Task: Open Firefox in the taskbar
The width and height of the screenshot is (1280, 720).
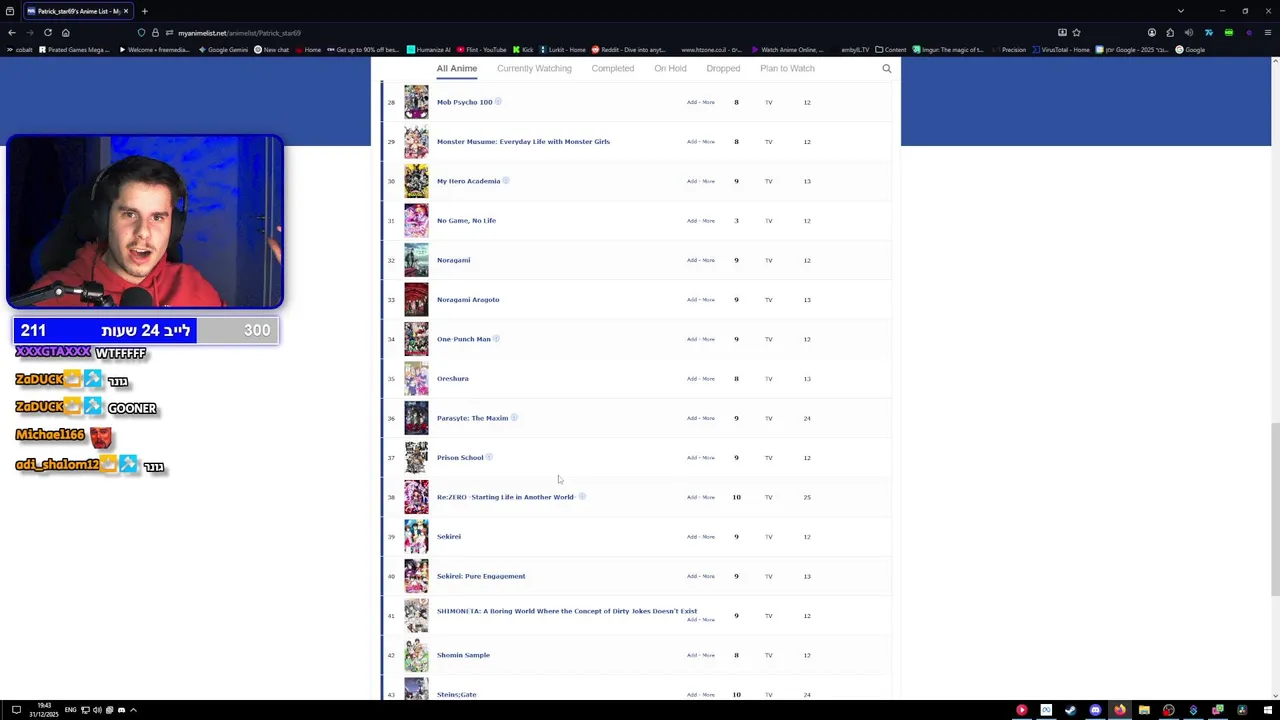Action: click(x=1120, y=710)
